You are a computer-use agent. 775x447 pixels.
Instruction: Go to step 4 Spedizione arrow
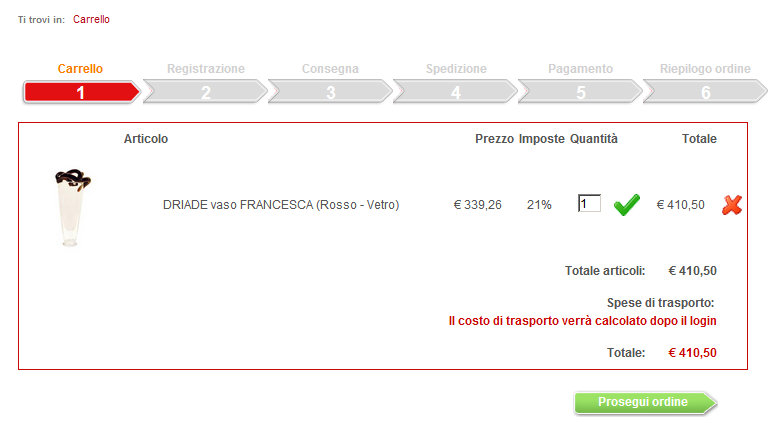pos(456,93)
